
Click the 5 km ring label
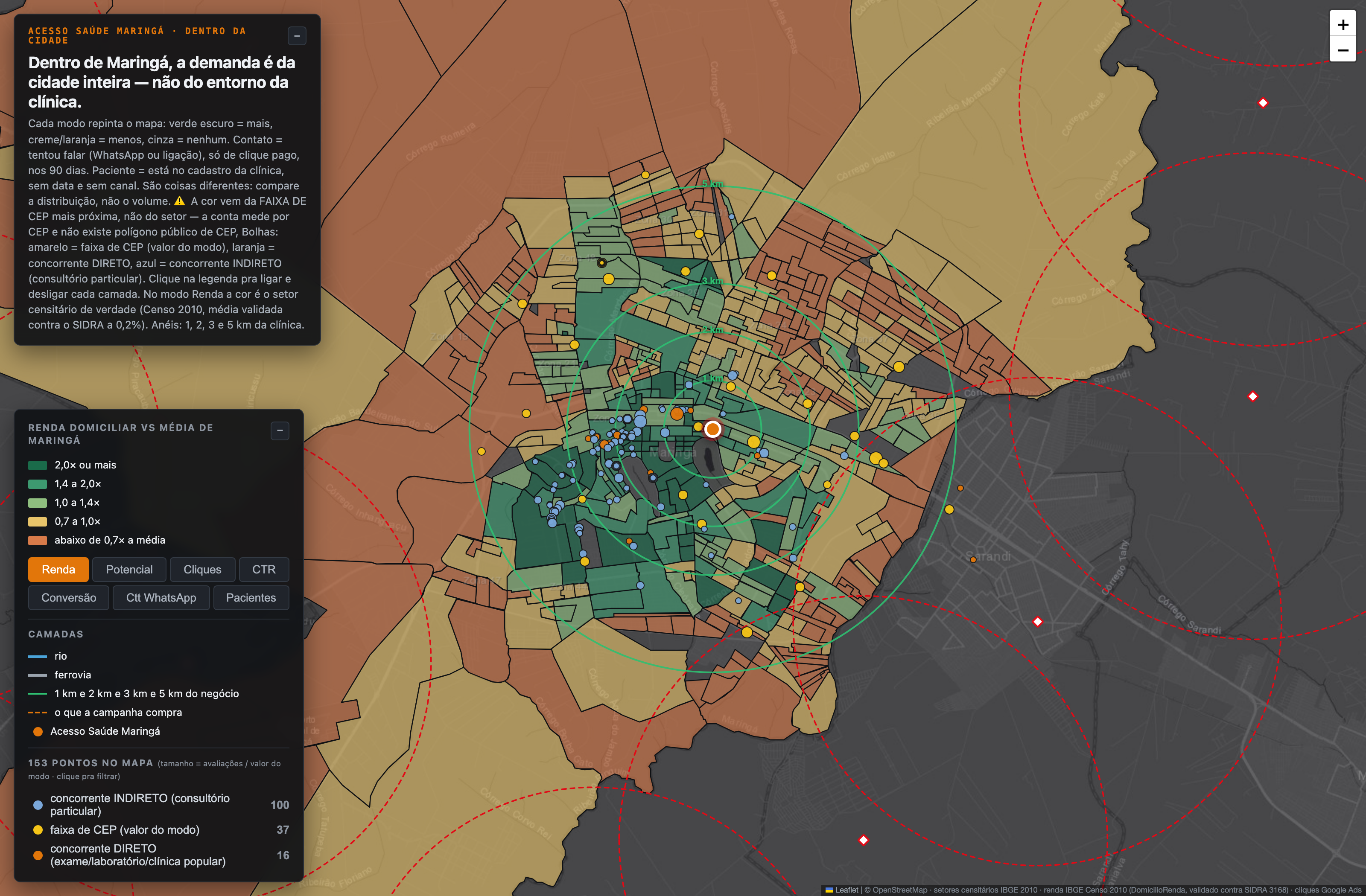click(x=712, y=183)
